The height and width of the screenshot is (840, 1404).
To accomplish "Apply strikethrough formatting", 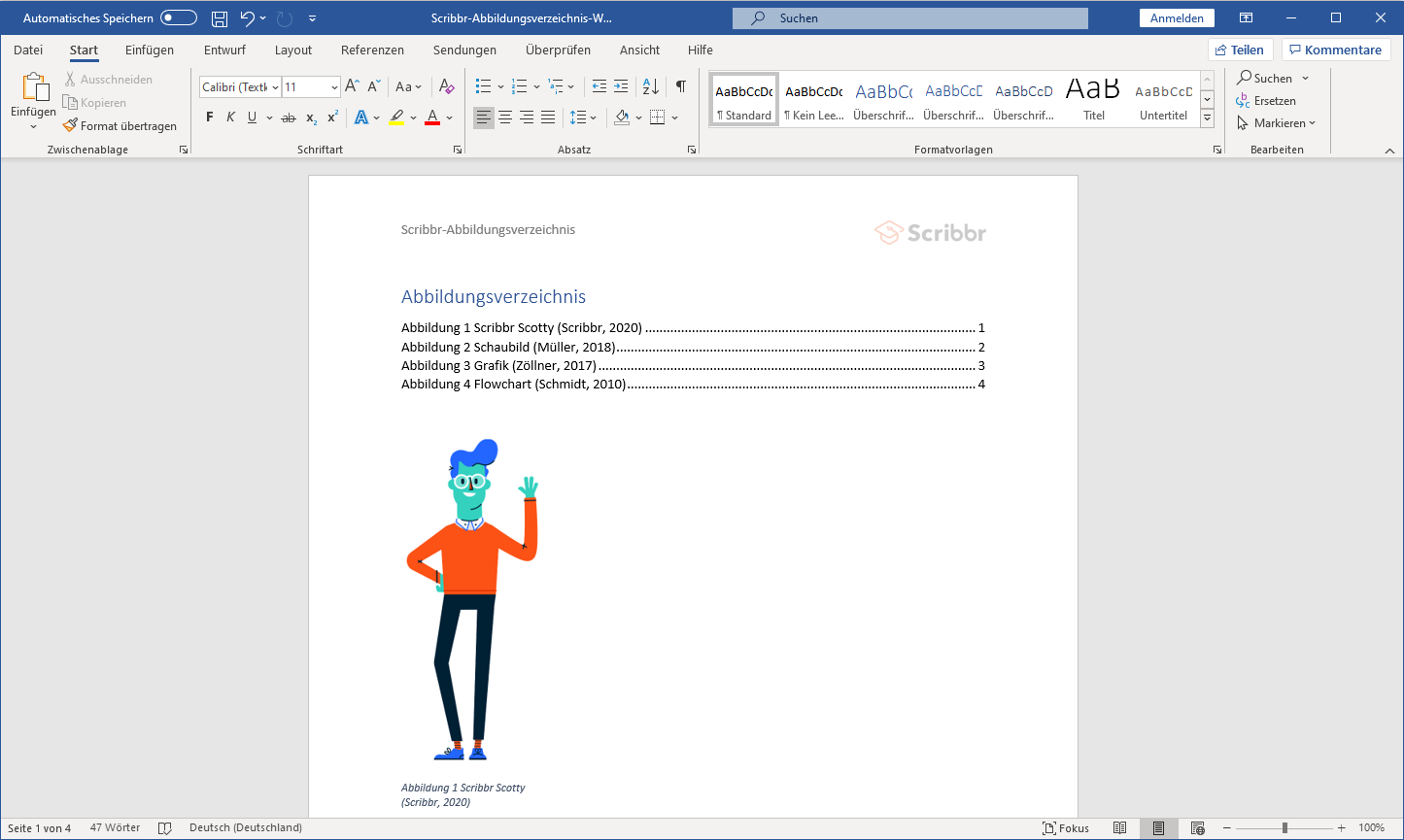I will [x=288, y=118].
